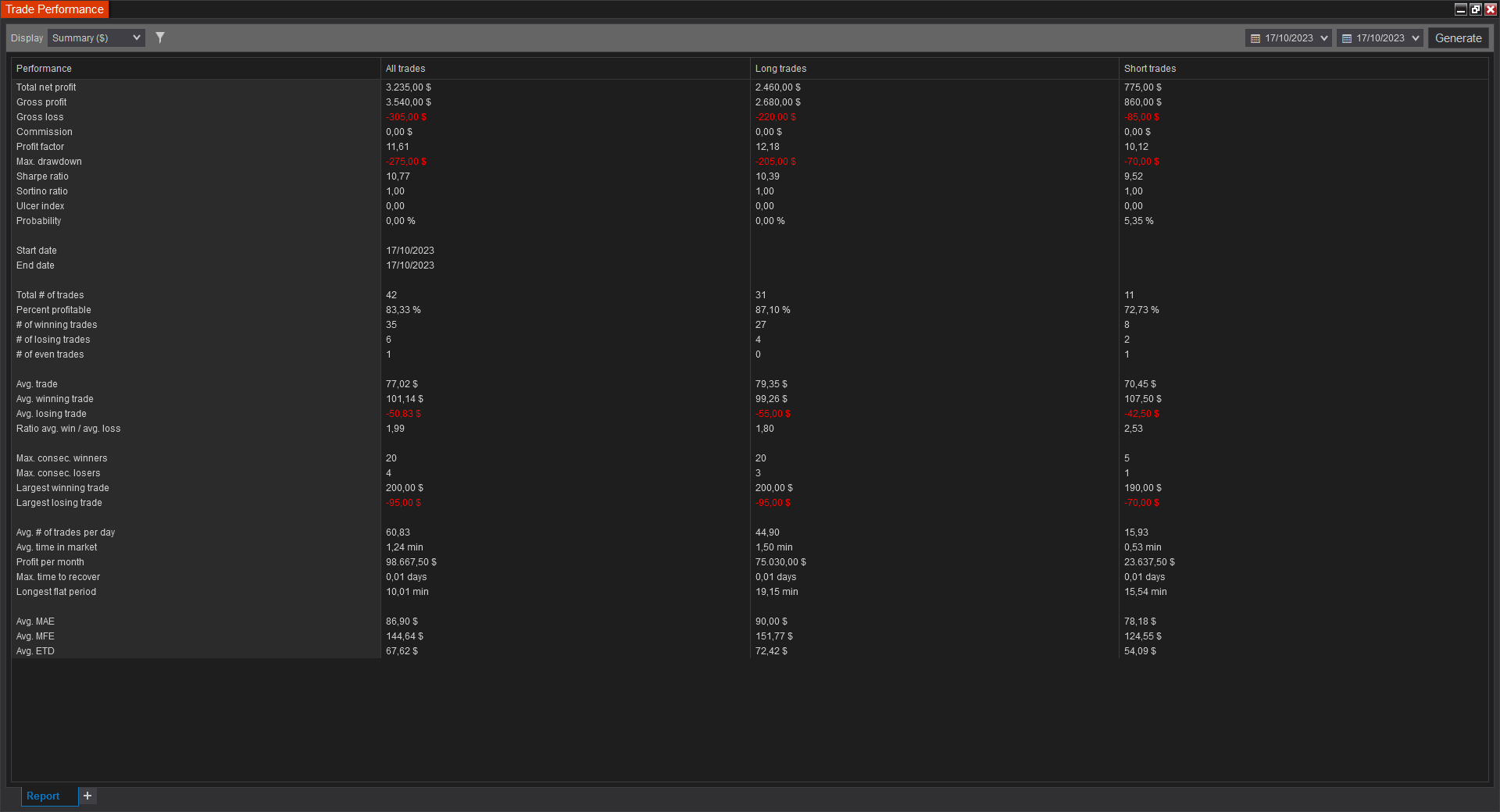This screenshot has width=1500, height=812.
Task: Select the End date row label
Action: point(35,265)
